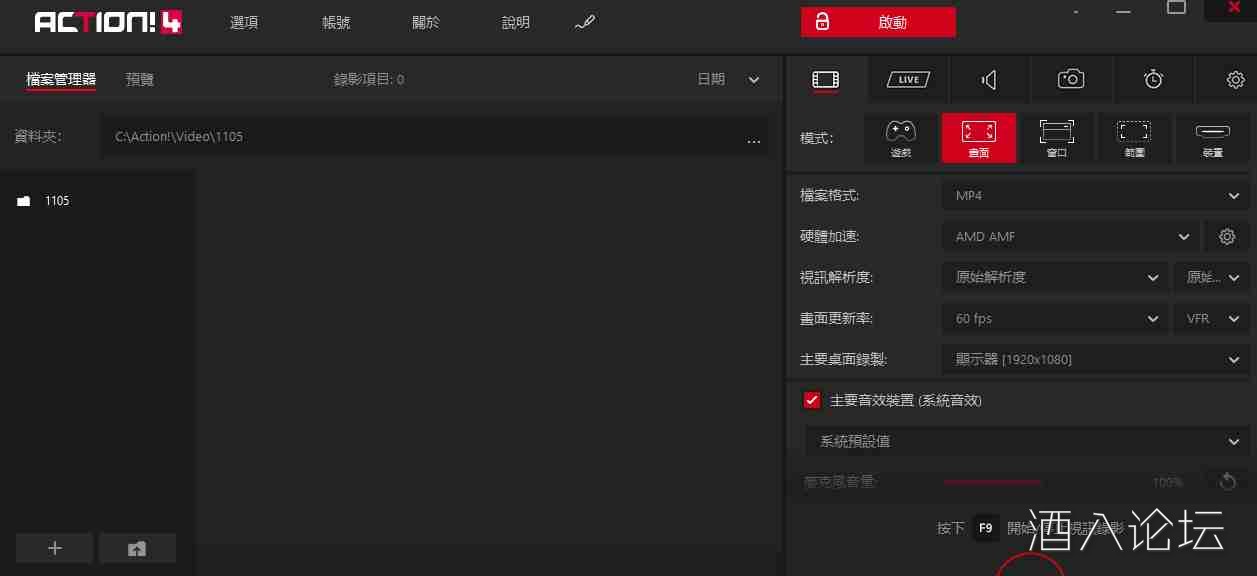Select game mode with gamepad icon

point(901,138)
